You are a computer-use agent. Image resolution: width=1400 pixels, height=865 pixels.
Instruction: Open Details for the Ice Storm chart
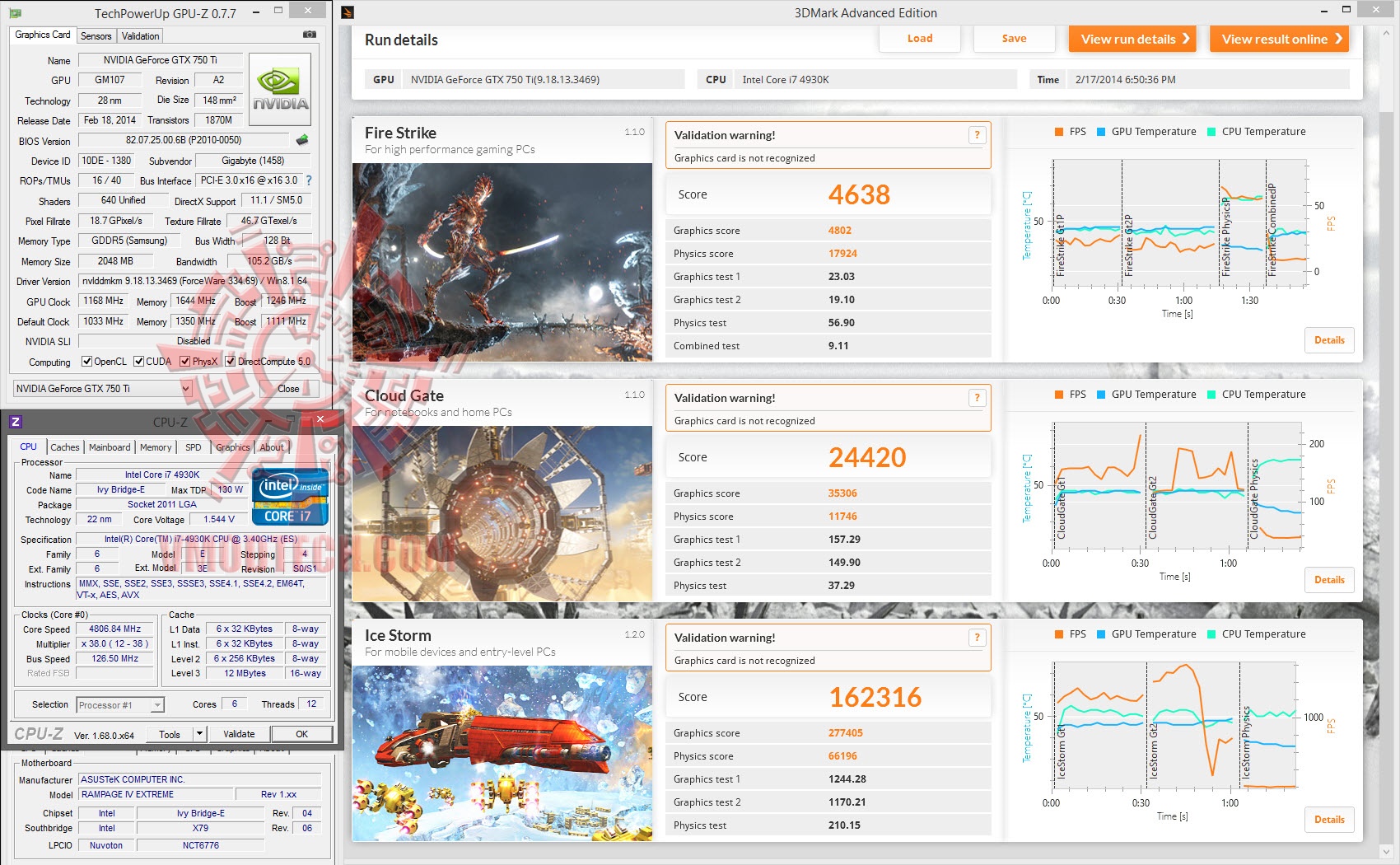[1329, 820]
